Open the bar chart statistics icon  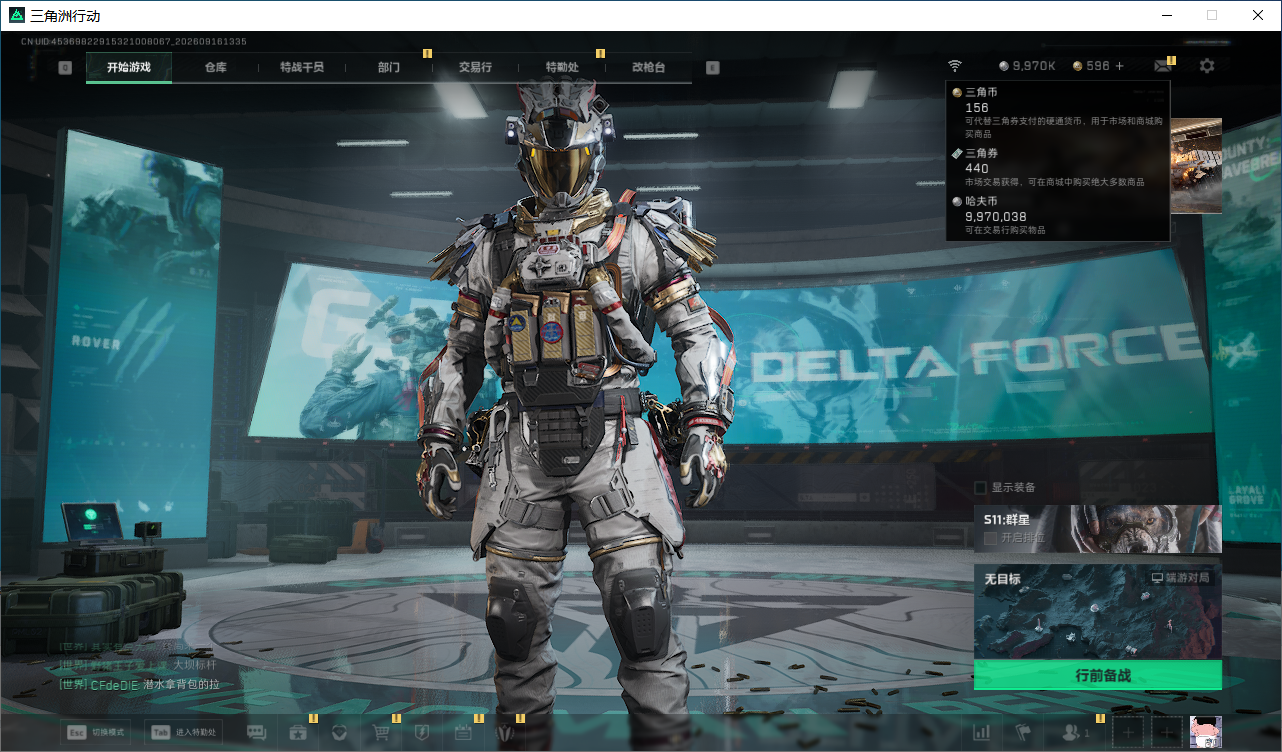[x=982, y=733]
